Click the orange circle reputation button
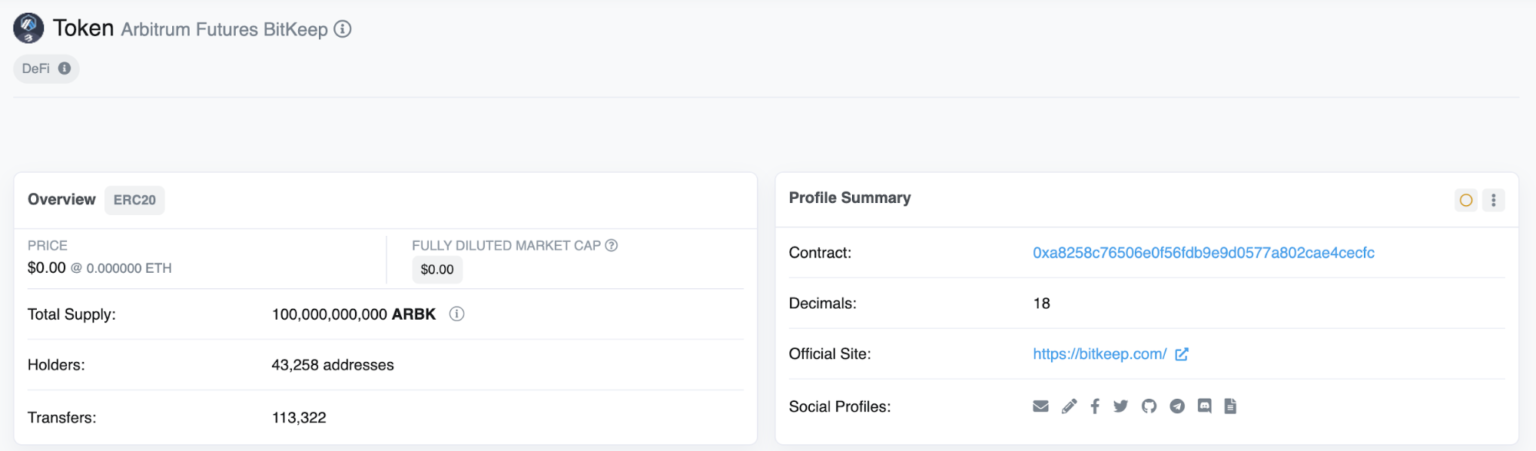The width and height of the screenshot is (1536, 451). tap(1466, 200)
